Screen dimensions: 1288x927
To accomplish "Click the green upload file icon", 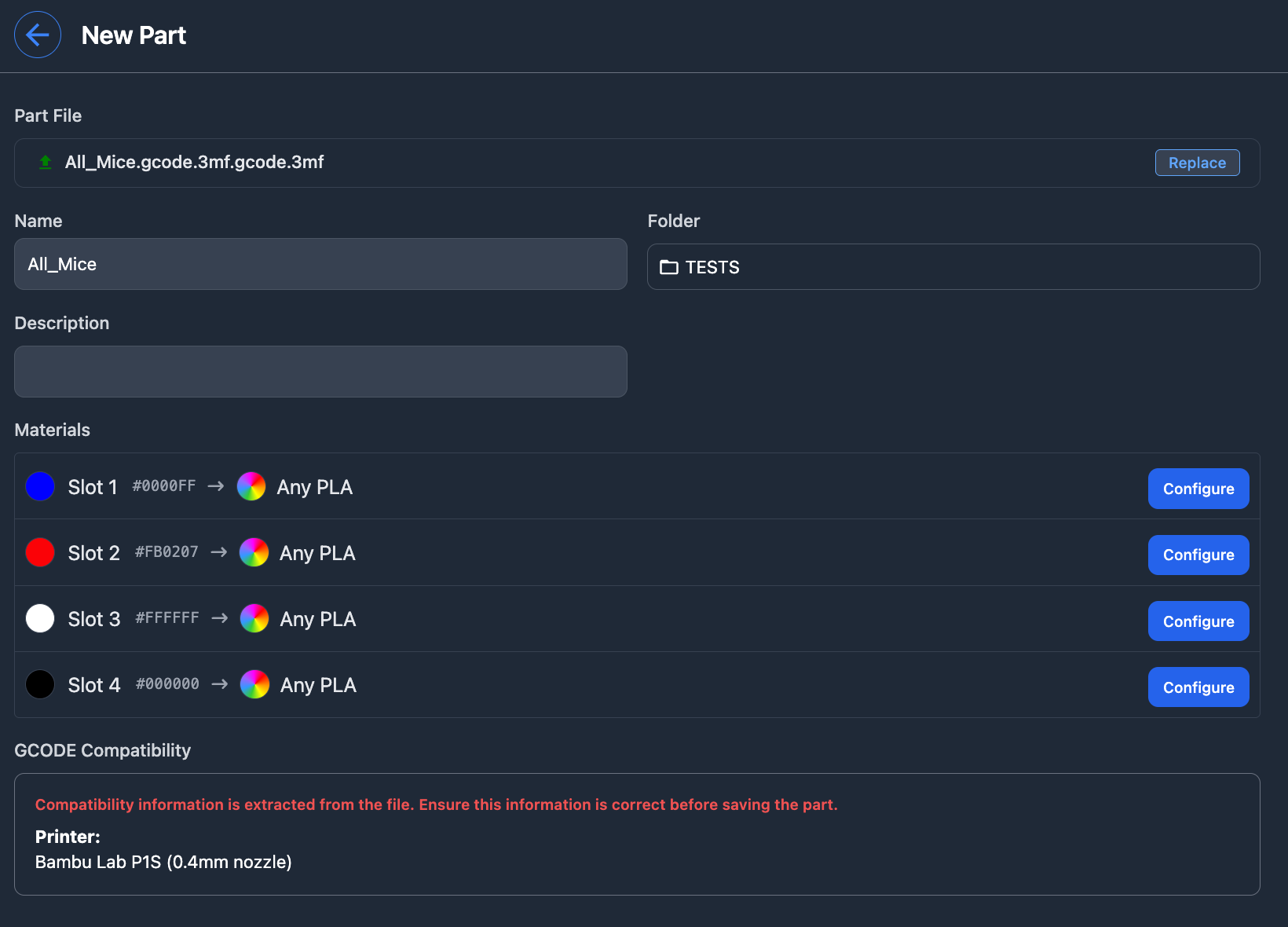I will point(46,162).
